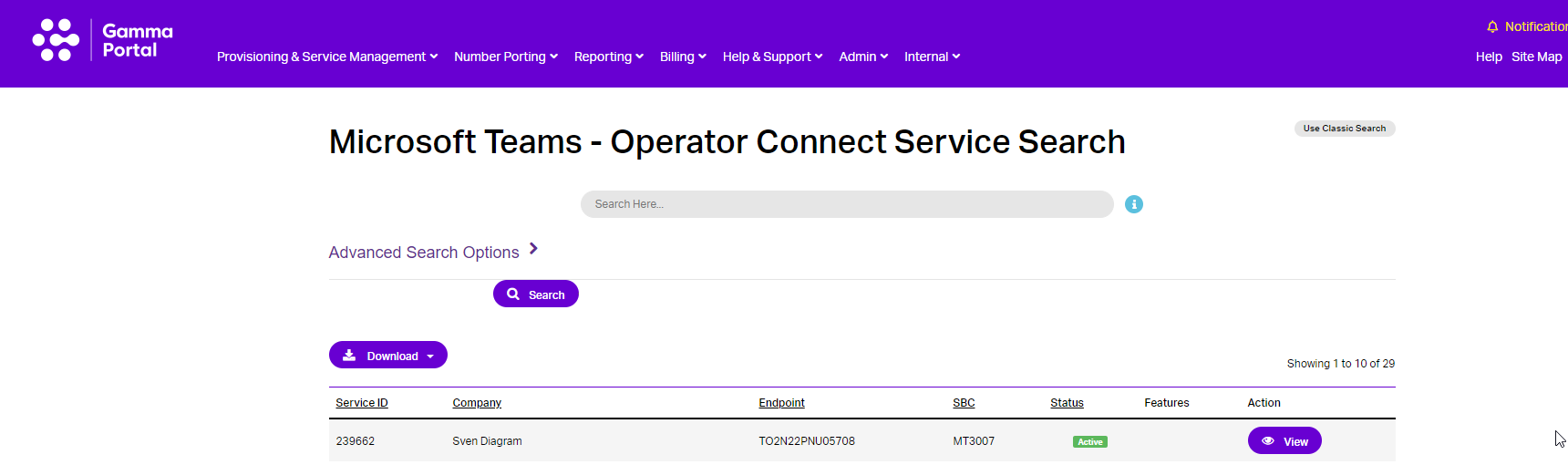Click the purple Search button
The width and height of the screenshot is (1568, 465).
pyautogui.click(x=536, y=294)
